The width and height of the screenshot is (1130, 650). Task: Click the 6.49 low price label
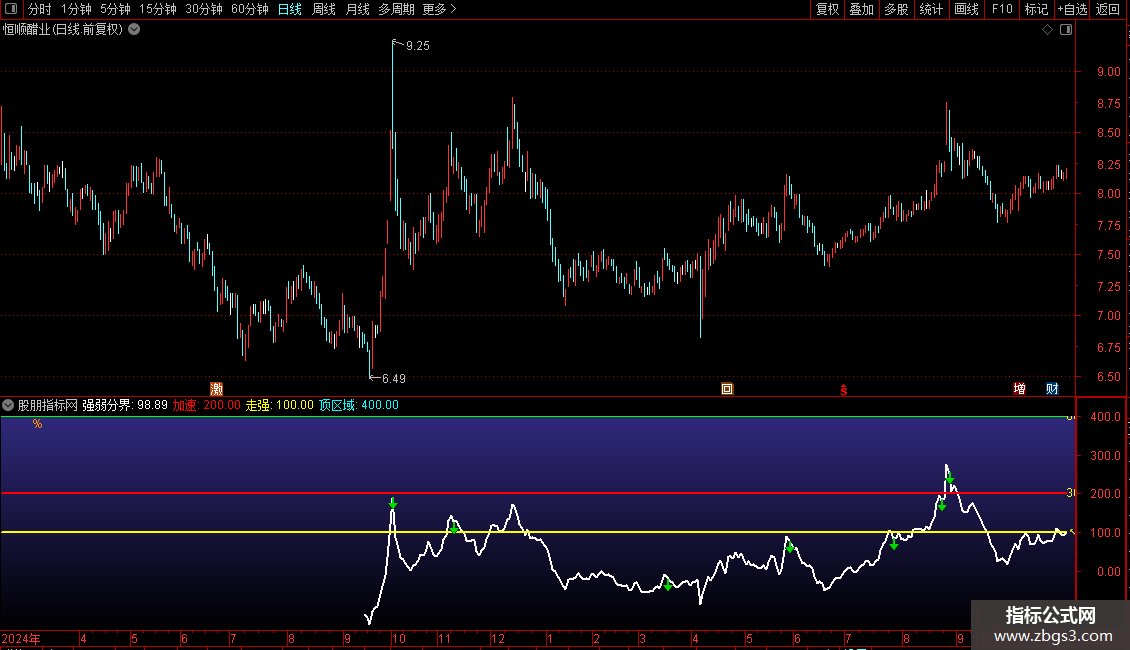[x=393, y=378]
